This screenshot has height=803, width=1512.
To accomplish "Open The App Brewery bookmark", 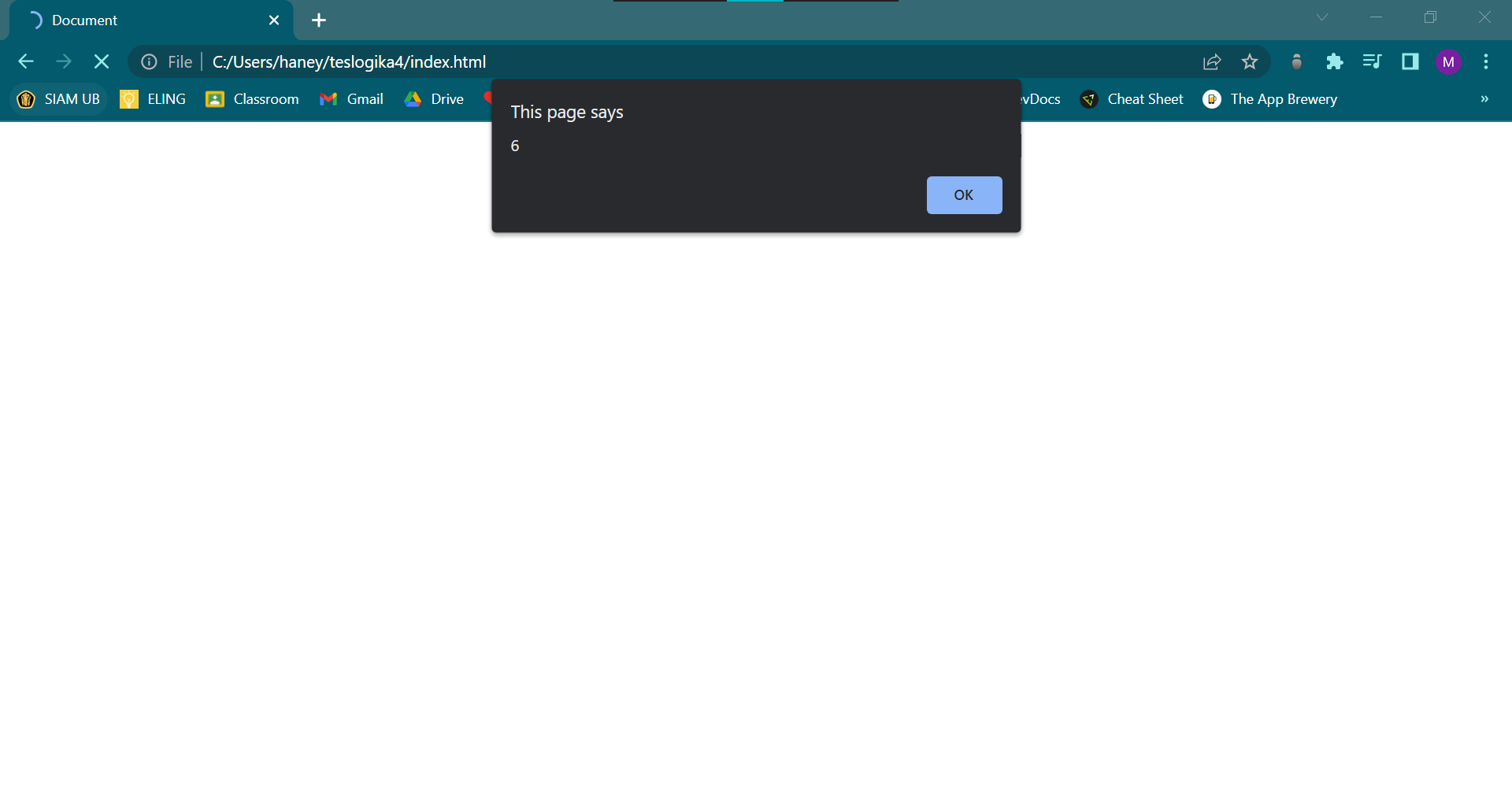I will tap(1270, 99).
